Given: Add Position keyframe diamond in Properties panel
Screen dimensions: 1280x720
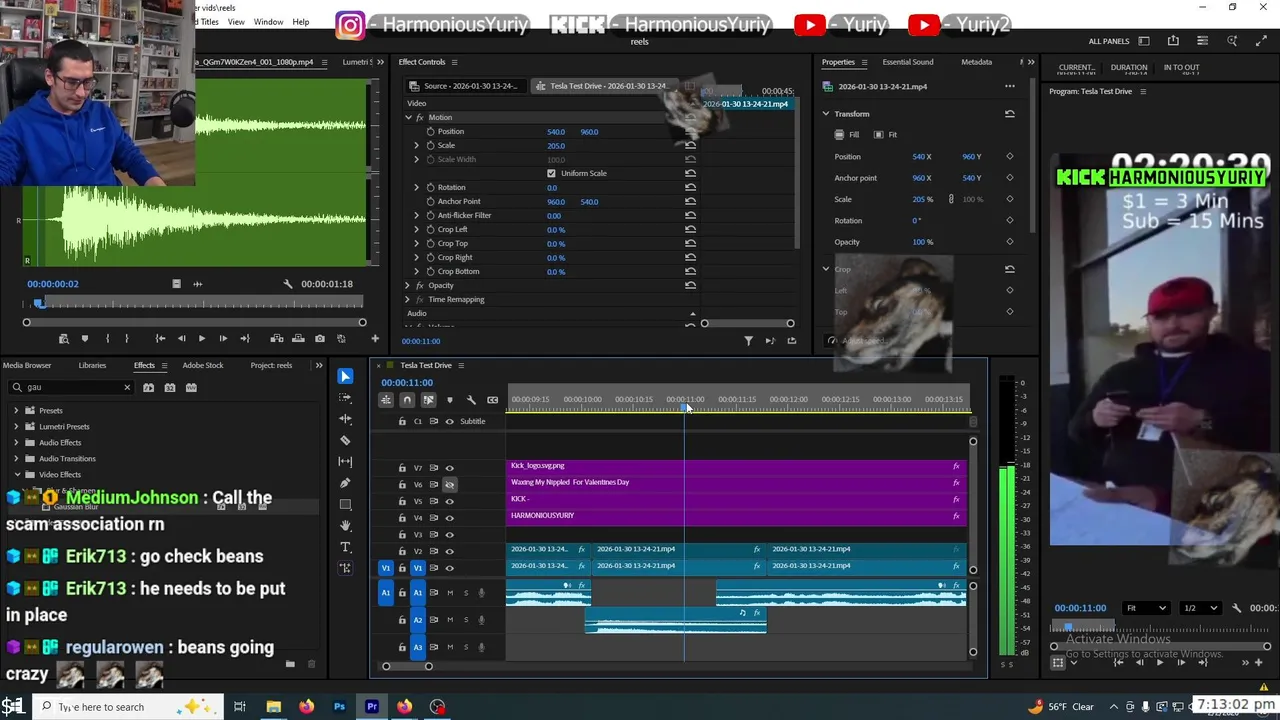Looking at the screenshot, I should tap(1009, 157).
